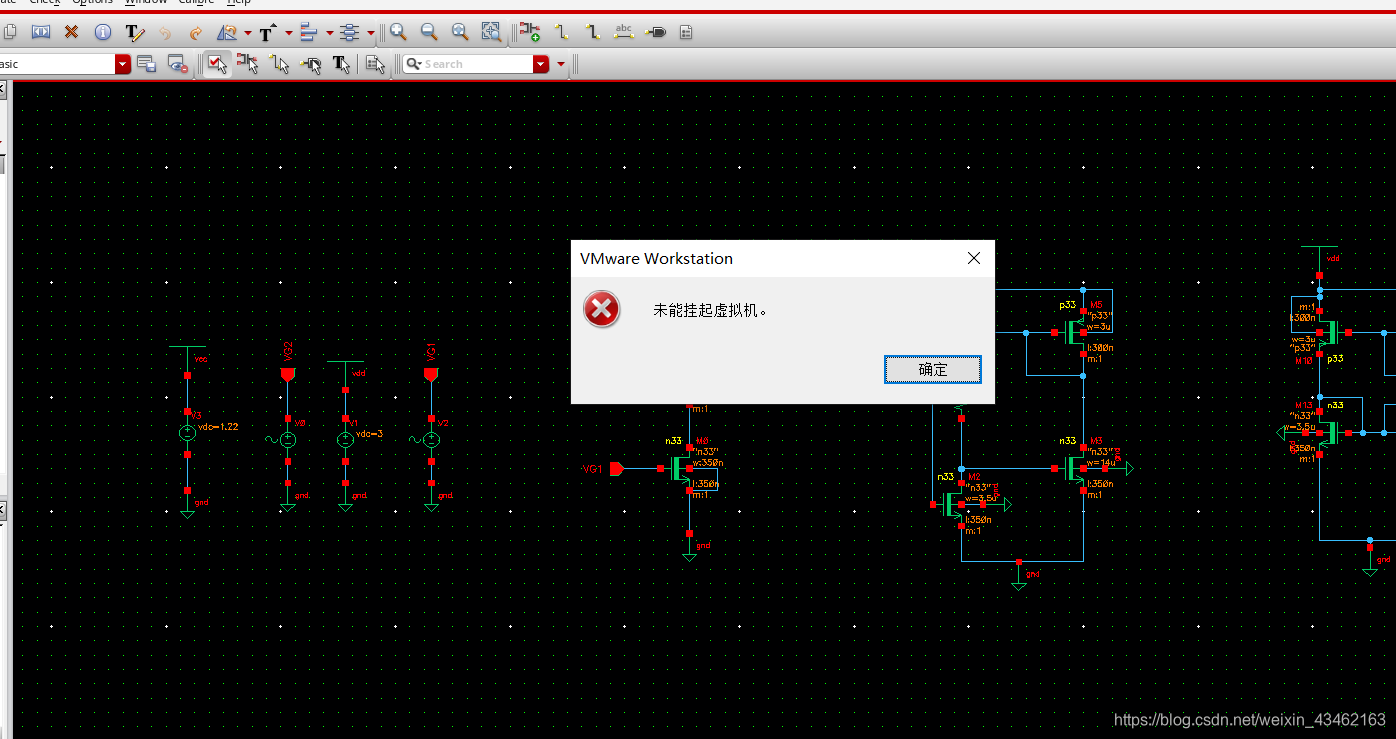1396x739 pixels.
Task: Toggle the select instances filter icon
Action: tap(248, 64)
